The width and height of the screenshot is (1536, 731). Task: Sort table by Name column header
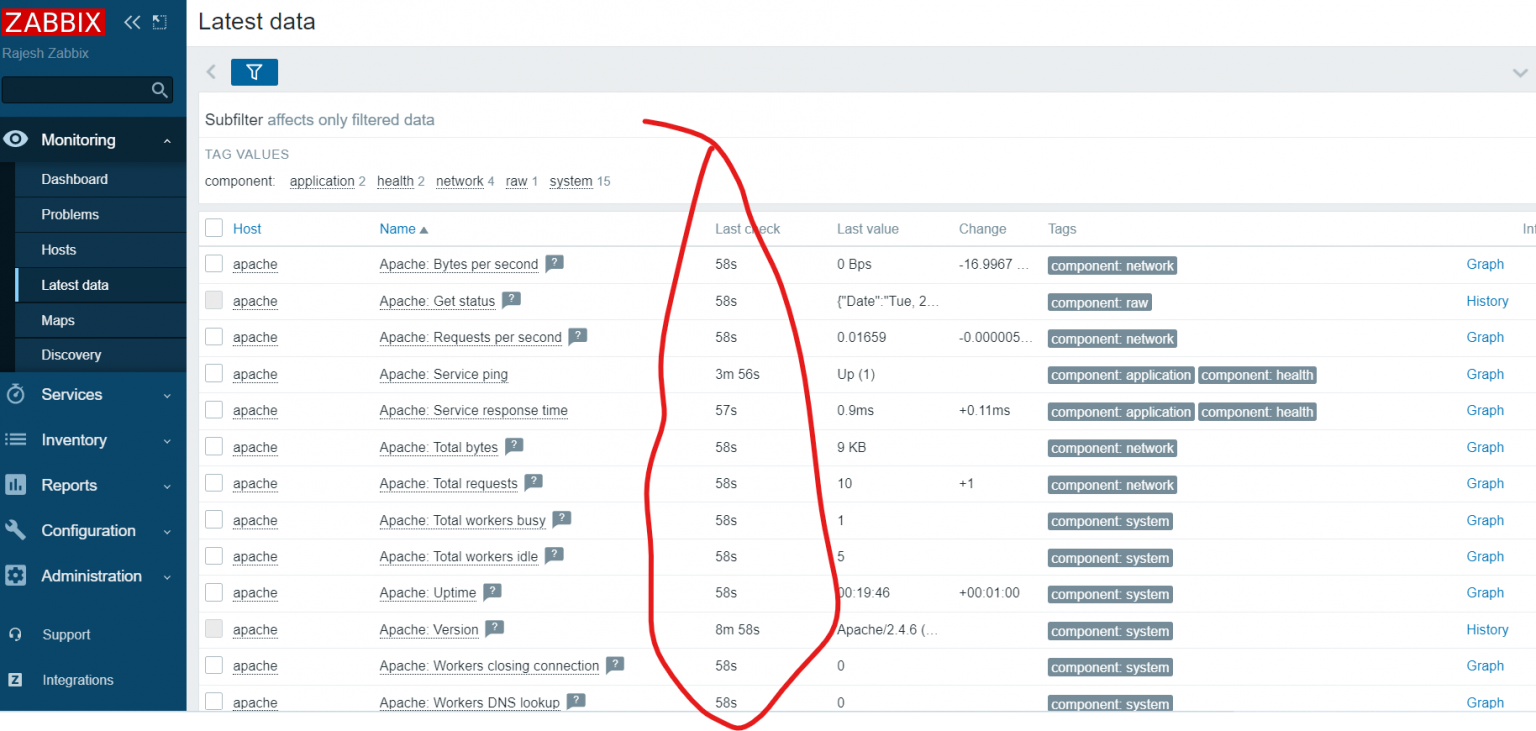point(398,229)
